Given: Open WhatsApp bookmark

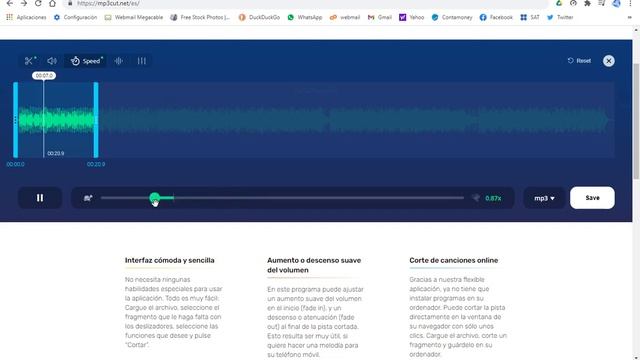Looking at the screenshot, I should point(305,17).
